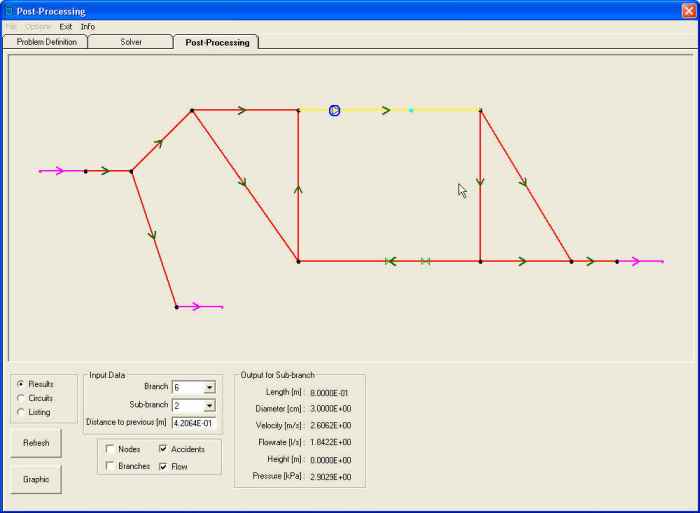
Task: Uncheck the Accidents checkbox
Action: click(164, 449)
